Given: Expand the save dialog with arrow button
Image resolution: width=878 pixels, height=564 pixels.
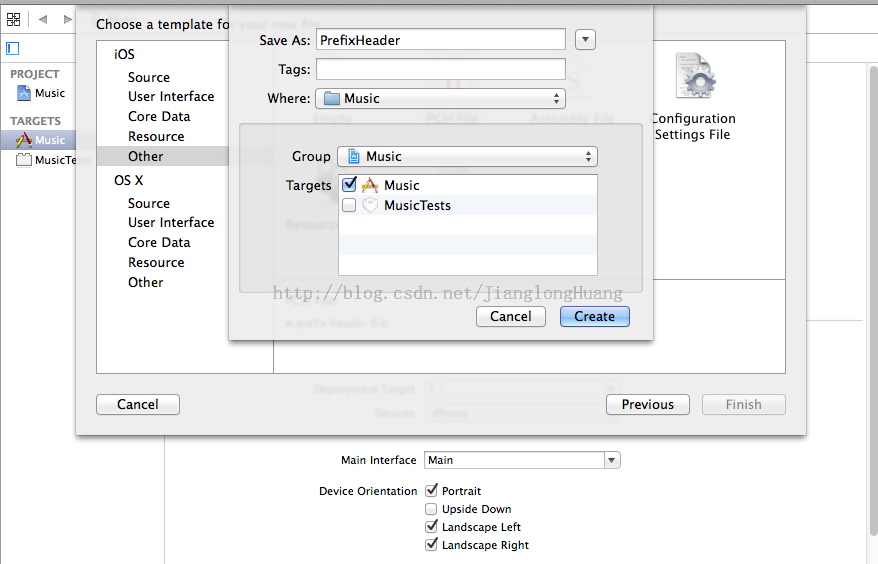Looking at the screenshot, I should click(585, 40).
